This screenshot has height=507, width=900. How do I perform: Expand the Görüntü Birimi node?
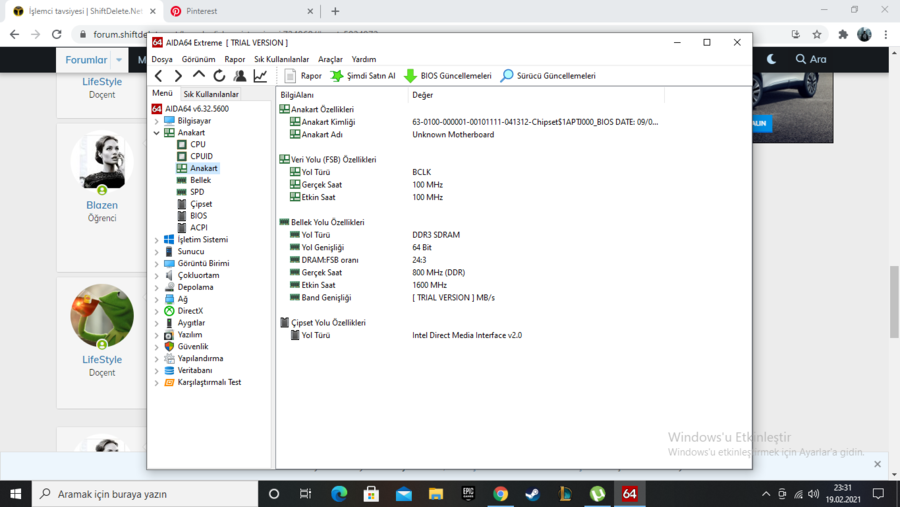pyautogui.click(x=157, y=264)
